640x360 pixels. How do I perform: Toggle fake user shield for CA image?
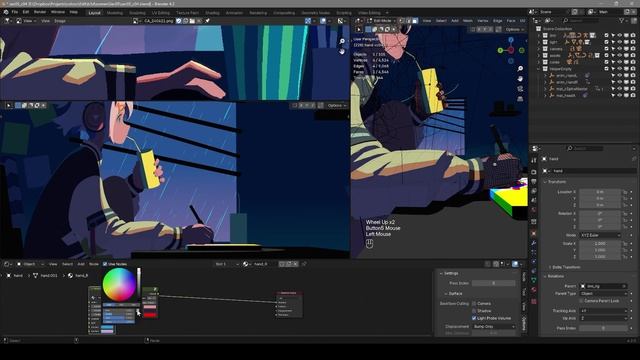[x=179, y=21]
